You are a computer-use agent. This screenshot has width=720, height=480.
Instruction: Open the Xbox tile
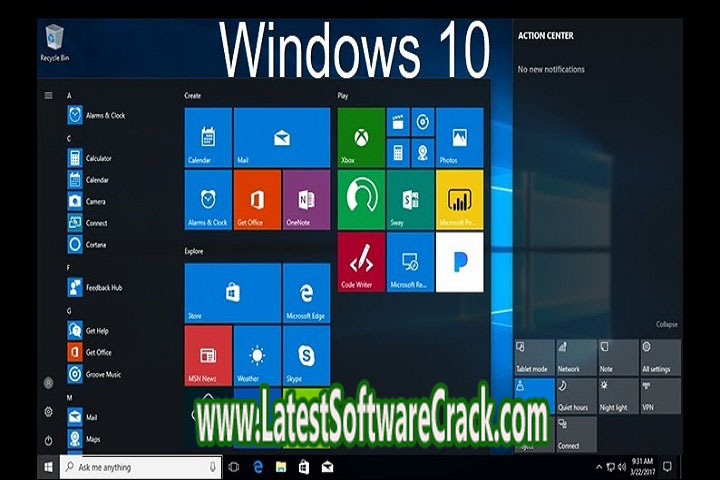(x=360, y=139)
